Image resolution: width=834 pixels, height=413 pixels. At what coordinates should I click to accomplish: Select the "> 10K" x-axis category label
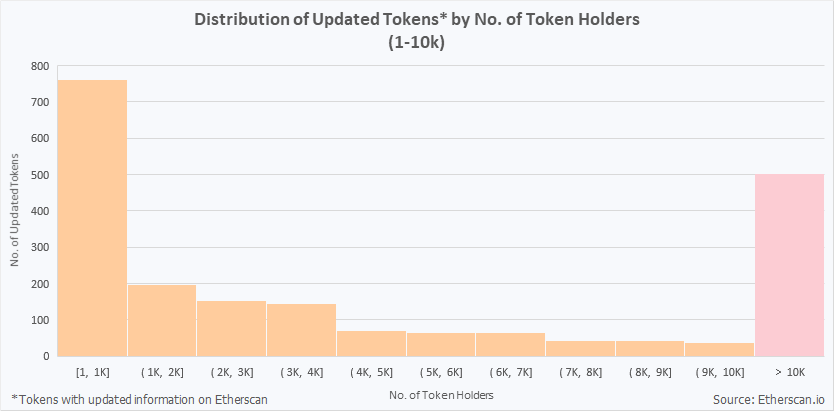[789, 371]
